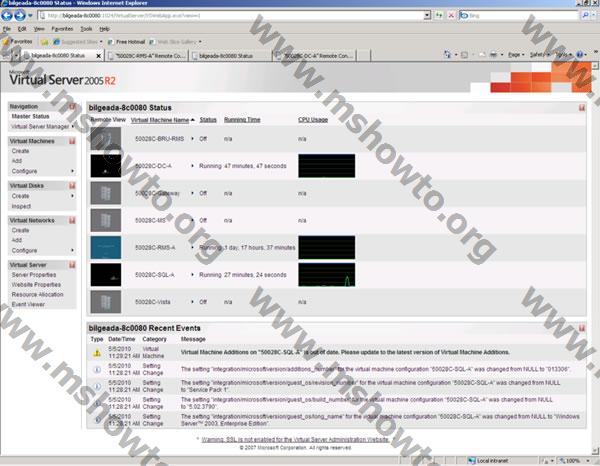Collapse the Recent Events section icon

[582, 328]
